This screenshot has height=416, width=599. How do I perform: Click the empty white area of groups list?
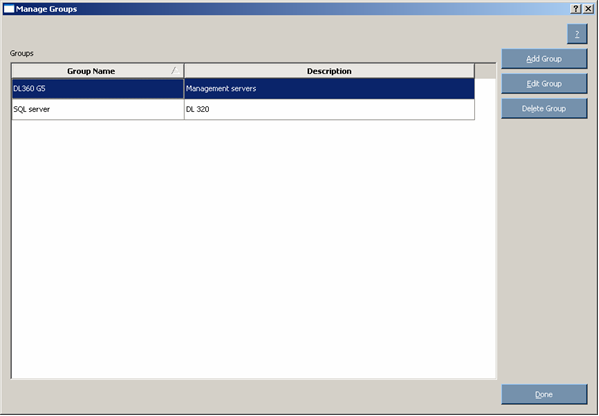pyautogui.click(x=254, y=248)
